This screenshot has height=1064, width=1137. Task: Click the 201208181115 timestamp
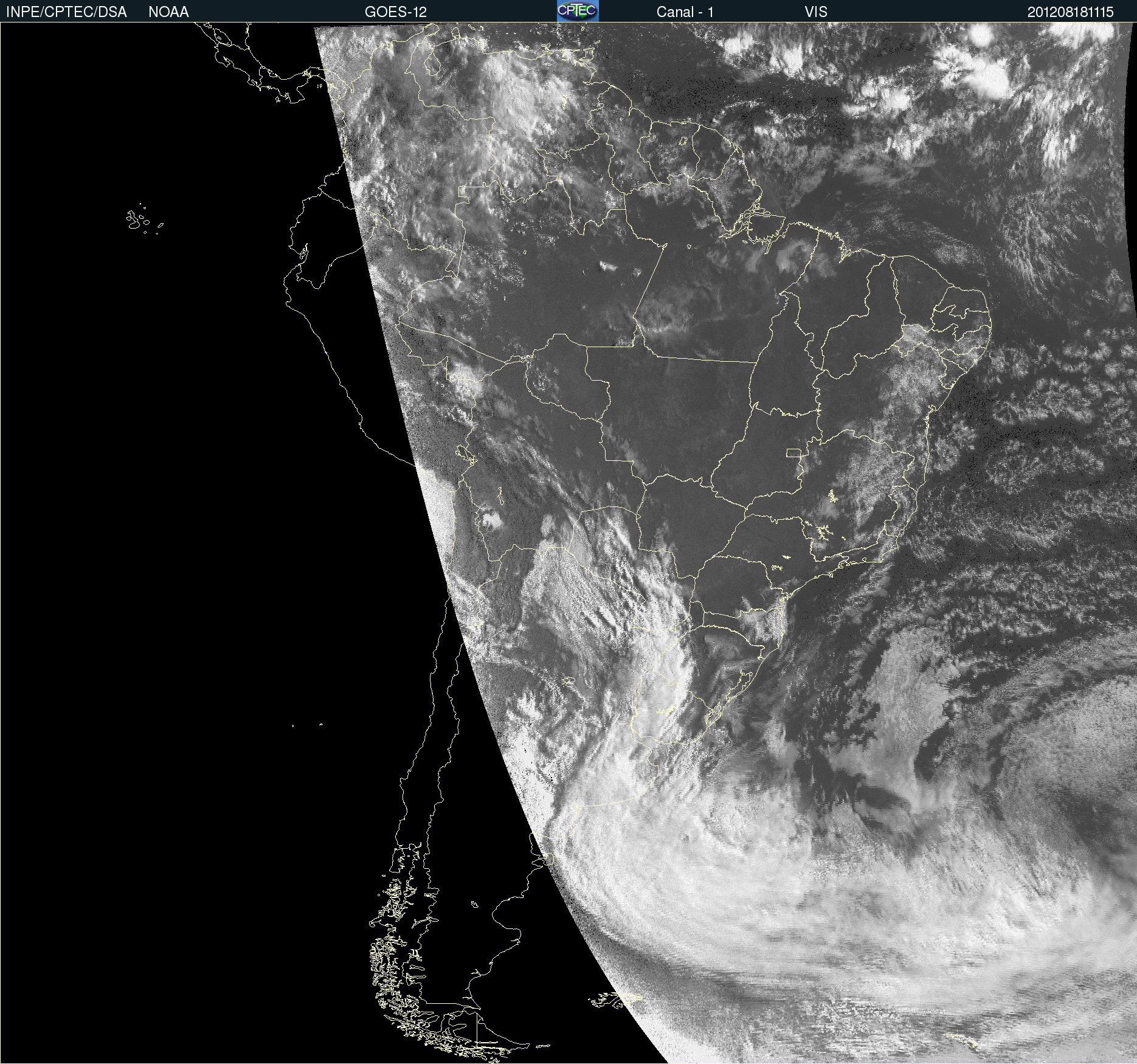1071,12
